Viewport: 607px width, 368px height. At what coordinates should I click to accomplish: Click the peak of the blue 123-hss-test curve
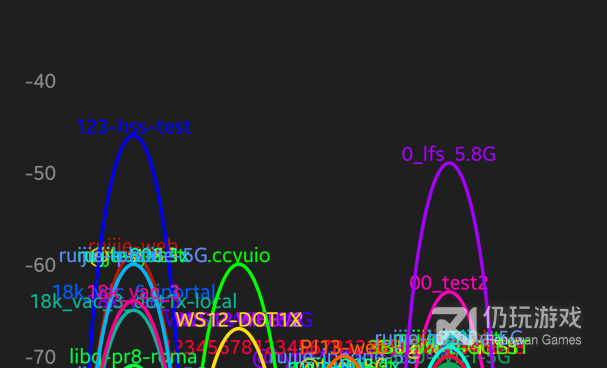point(134,136)
